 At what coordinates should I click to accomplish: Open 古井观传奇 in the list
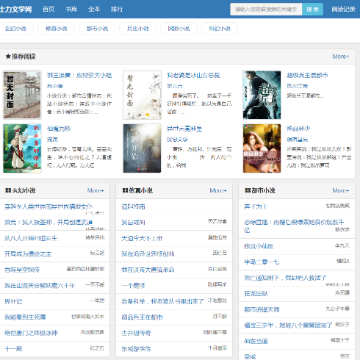click(x=136, y=333)
